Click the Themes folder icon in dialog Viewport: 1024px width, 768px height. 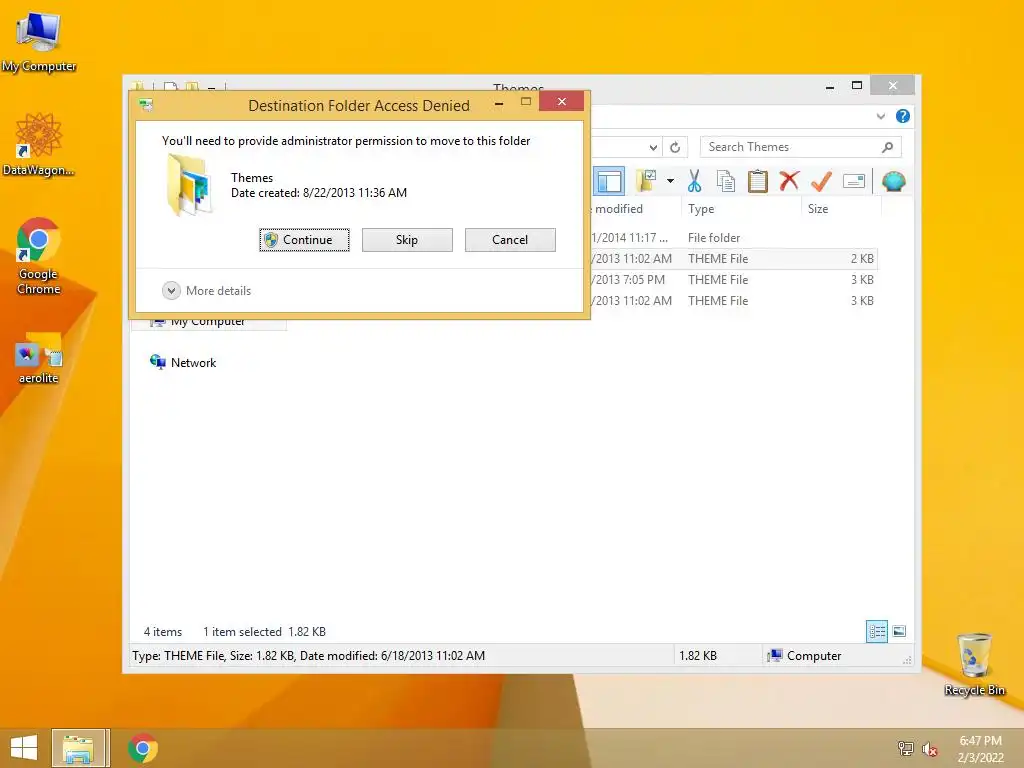tap(189, 185)
